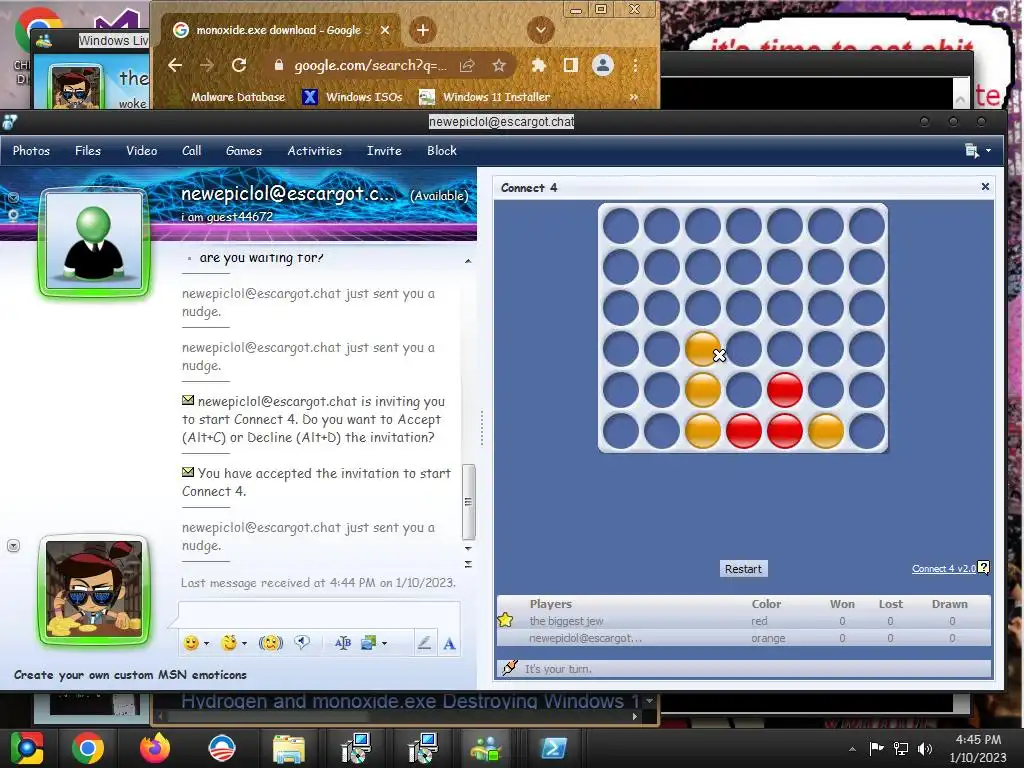Click the background picture icon

(x=369, y=643)
